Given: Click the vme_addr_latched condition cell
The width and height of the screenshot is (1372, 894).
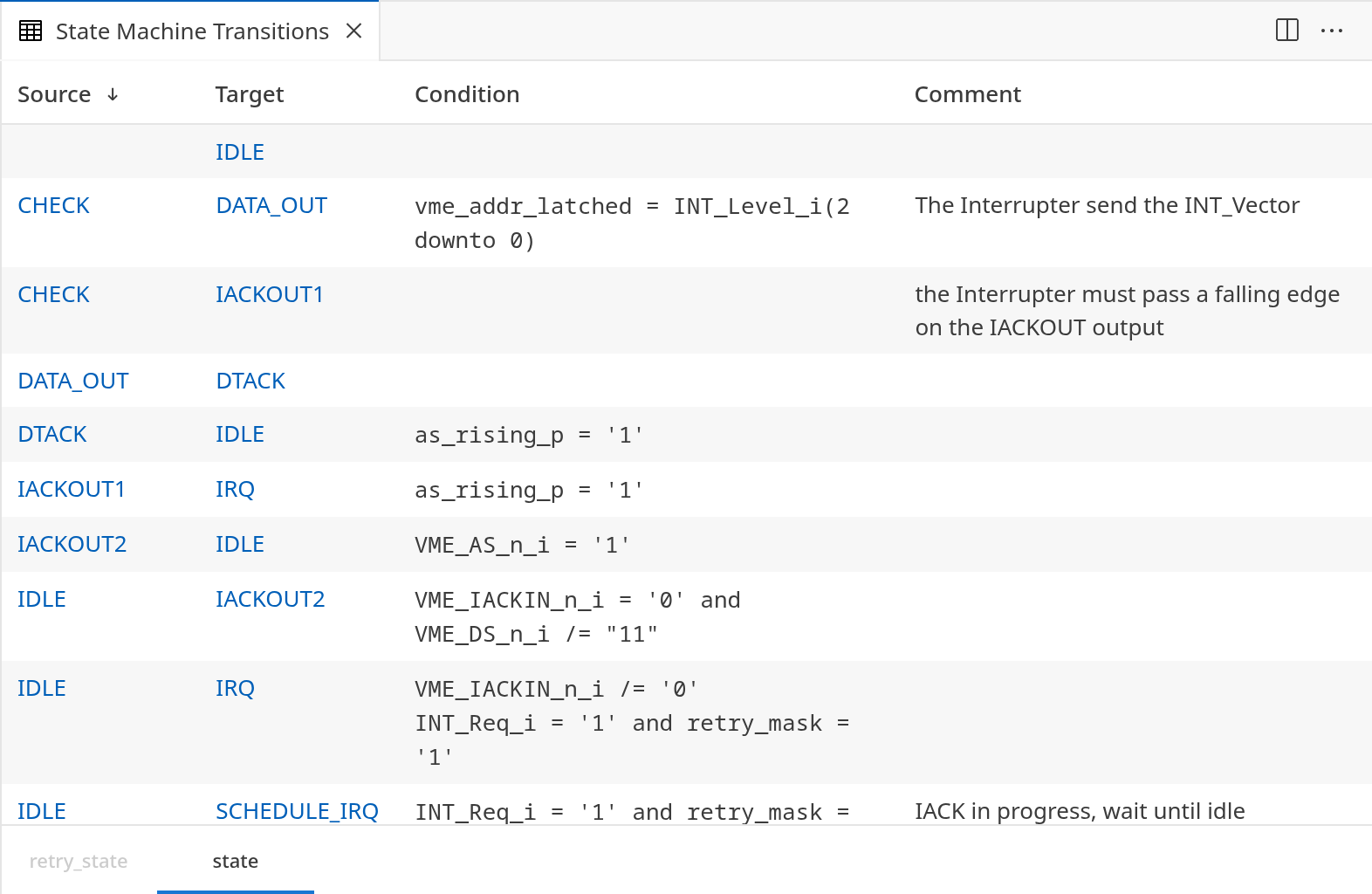Looking at the screenshot, I should (x=632, y=223).
